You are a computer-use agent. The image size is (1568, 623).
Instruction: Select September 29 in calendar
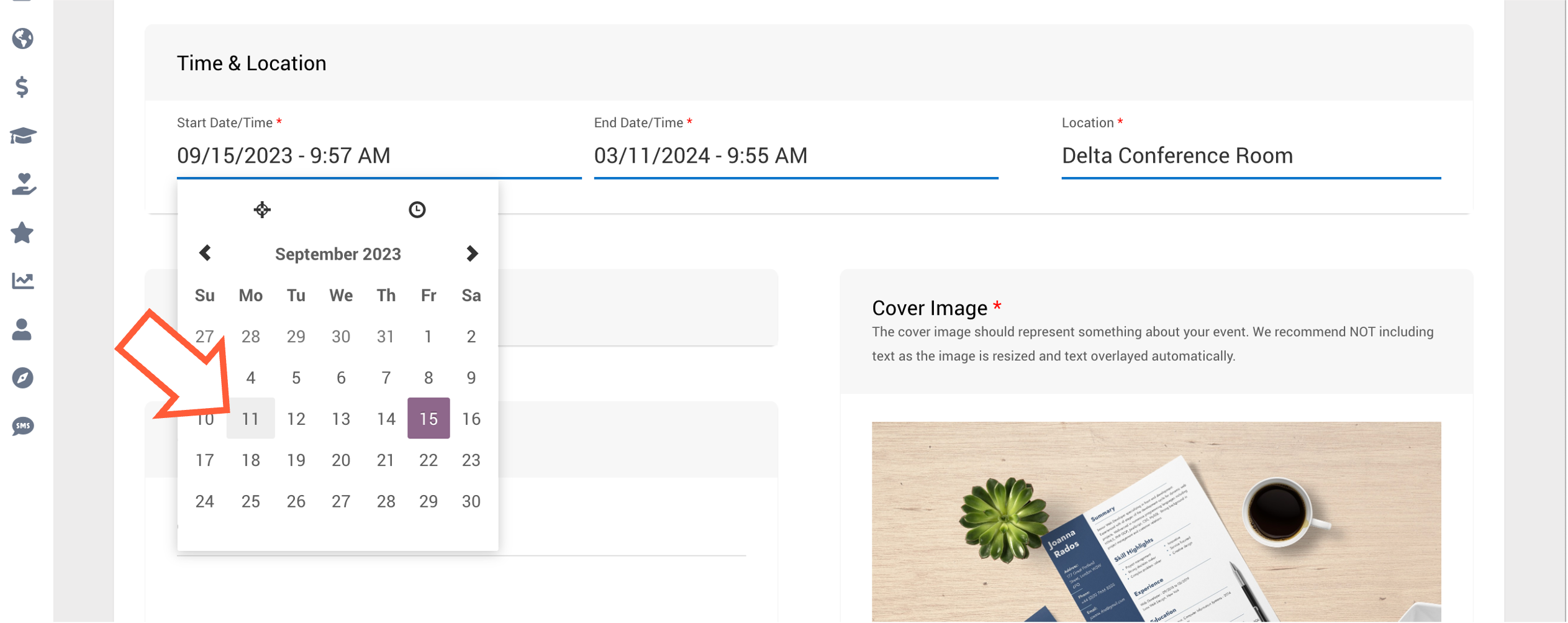click(428, 501)
